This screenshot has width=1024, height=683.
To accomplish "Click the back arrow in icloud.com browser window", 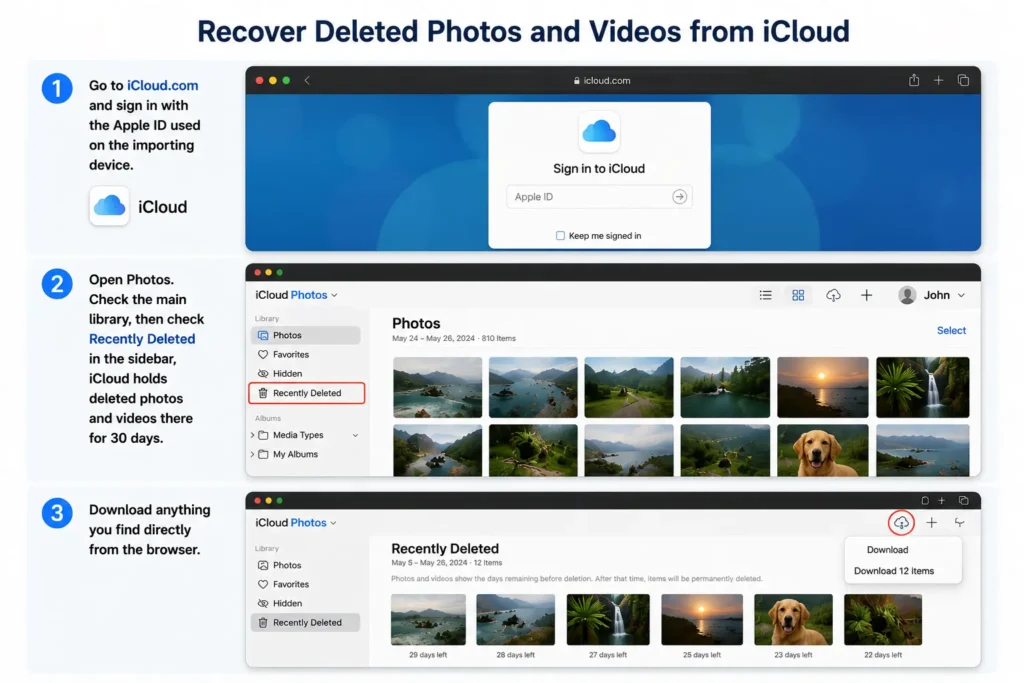I will coord(307,80).
